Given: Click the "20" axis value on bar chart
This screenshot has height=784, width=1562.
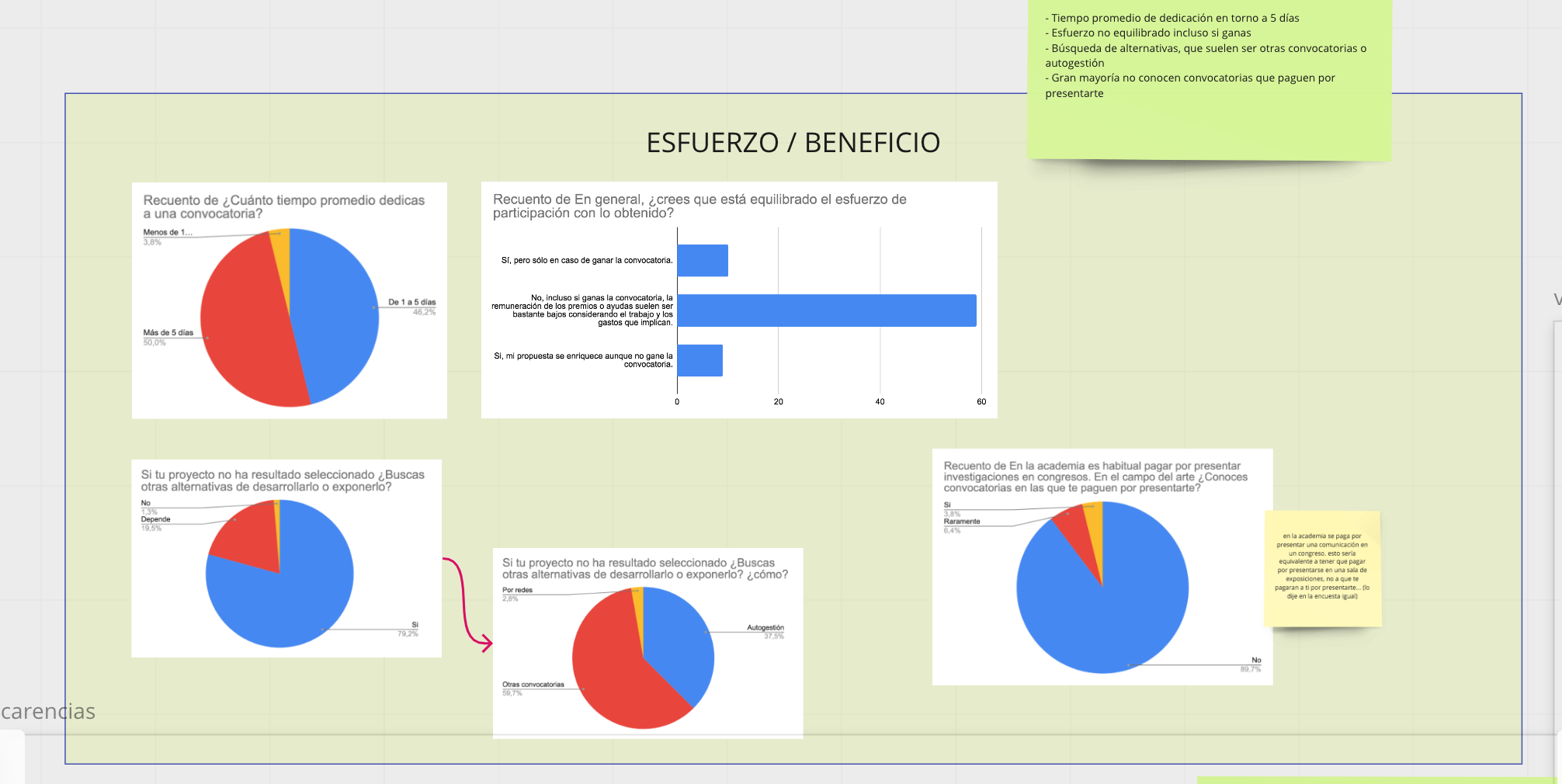Looking at the screenshot, I should pos(778,401).
